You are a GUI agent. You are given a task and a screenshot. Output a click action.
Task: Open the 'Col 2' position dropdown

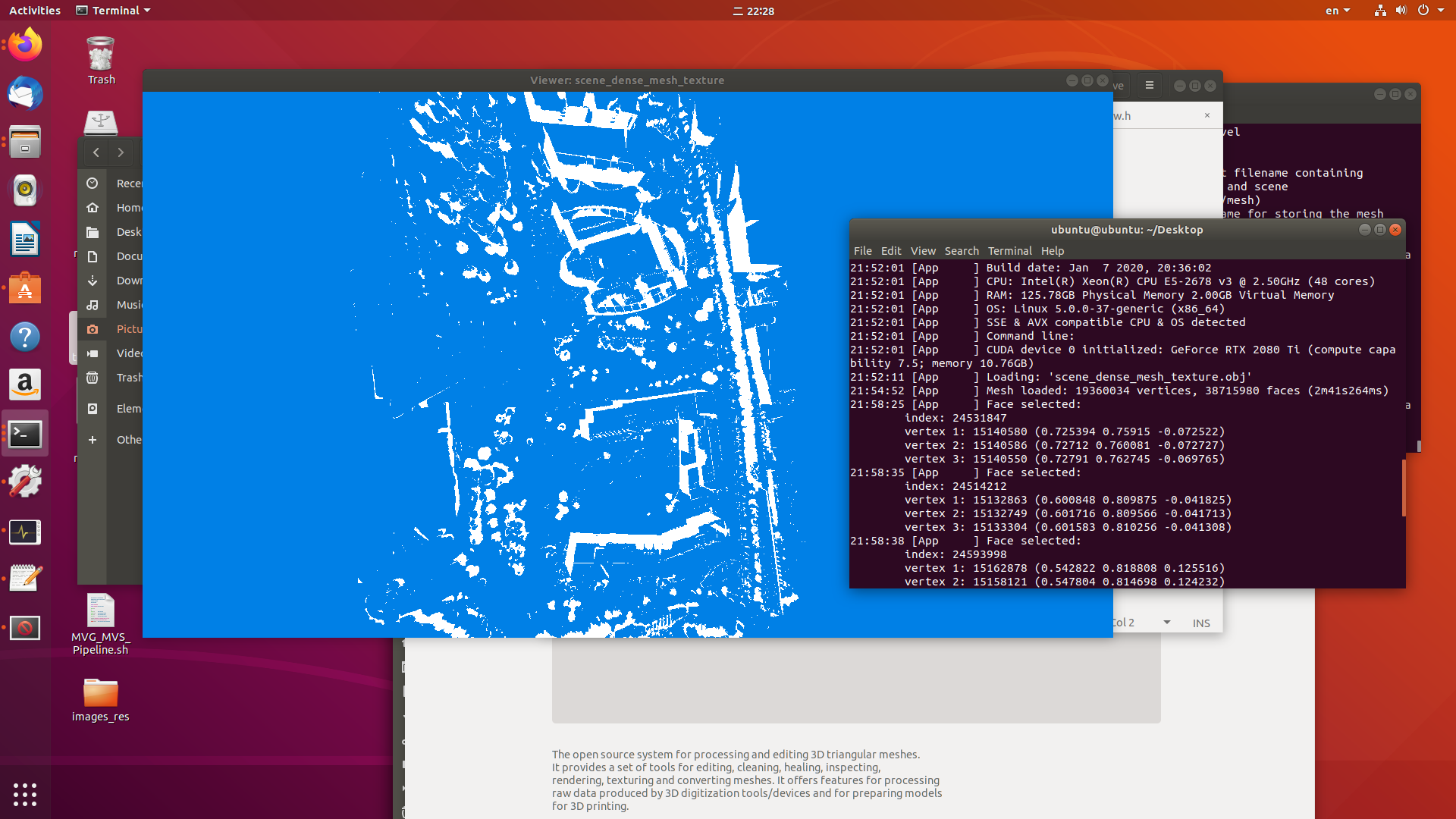pos(1166,621)
